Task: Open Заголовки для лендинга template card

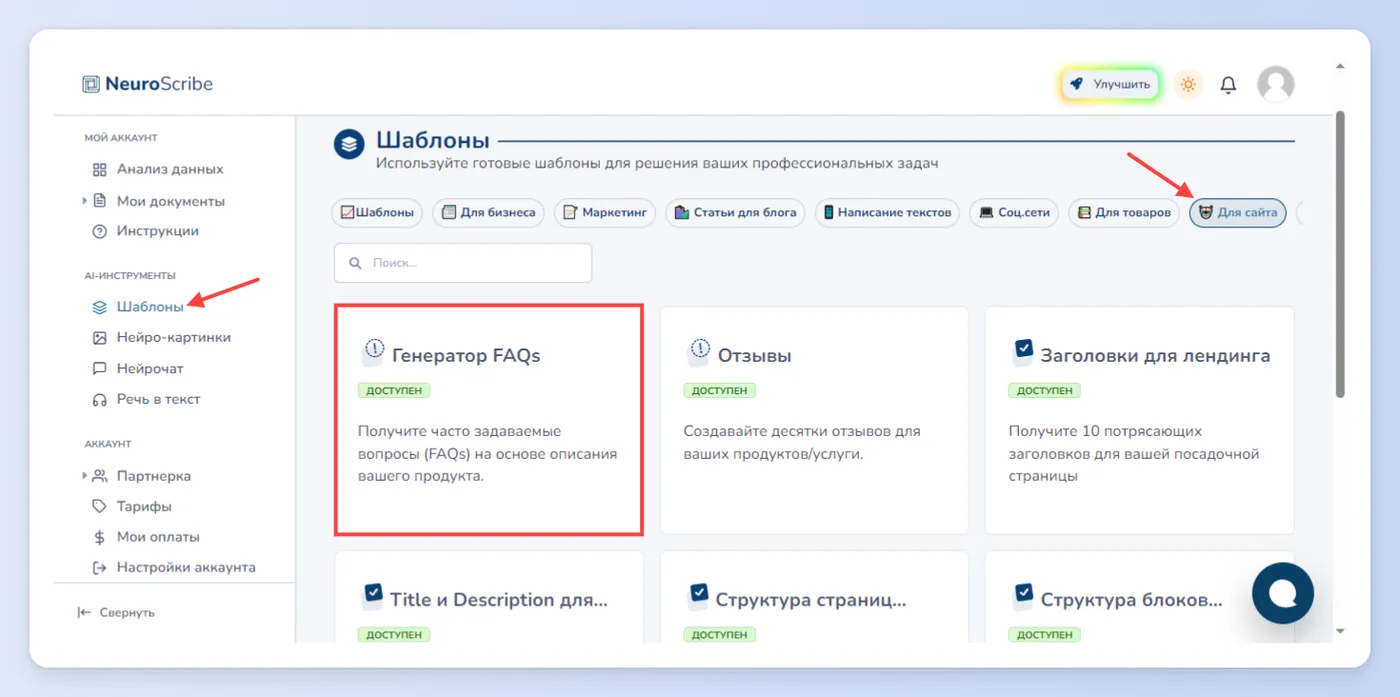Action: point(1140,420)
